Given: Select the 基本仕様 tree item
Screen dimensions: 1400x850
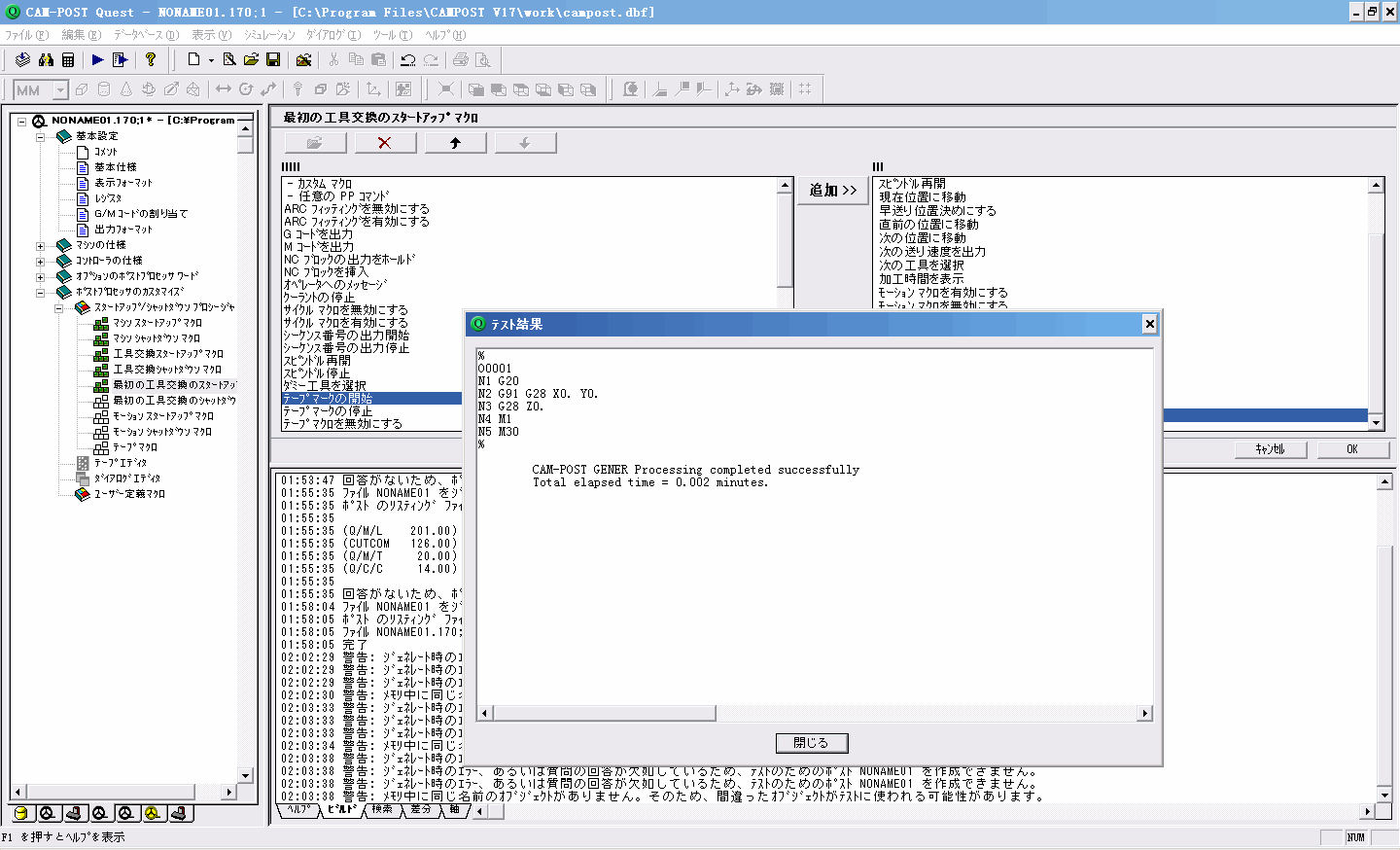Looking at the screenshot, I should click(x=115, y=167).
